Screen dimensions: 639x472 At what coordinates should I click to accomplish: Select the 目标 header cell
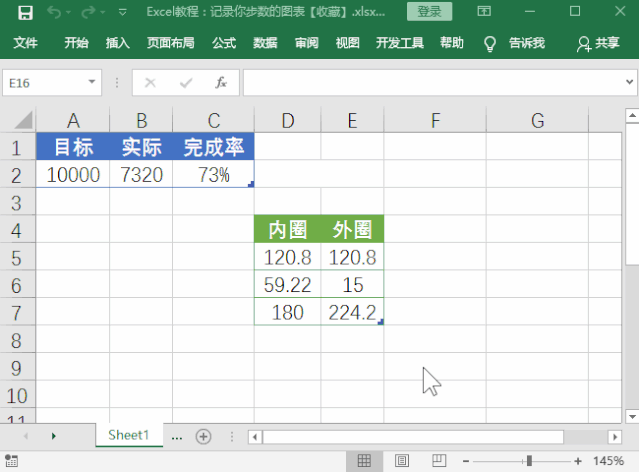tap(73, 147)
